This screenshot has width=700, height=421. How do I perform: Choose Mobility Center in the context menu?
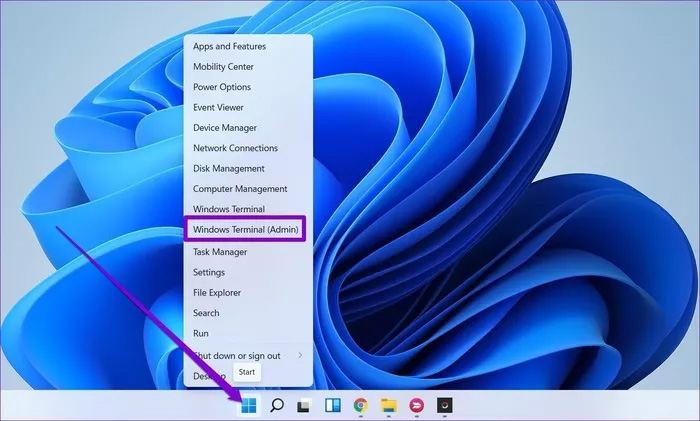(x=224, y=67)
